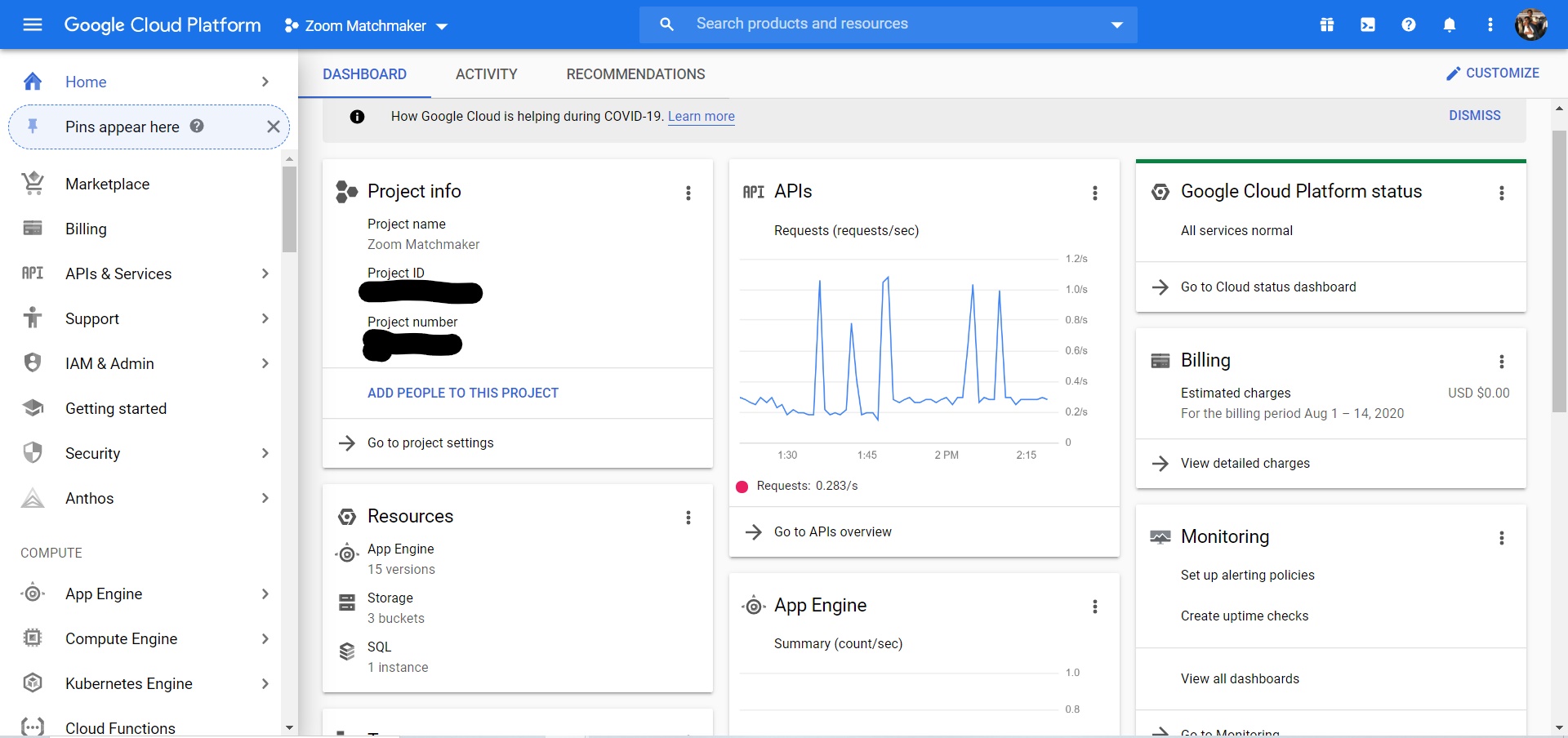Open the user account avatar
This screenshot has height=738, width=1568.
[x=1531, y=24]
